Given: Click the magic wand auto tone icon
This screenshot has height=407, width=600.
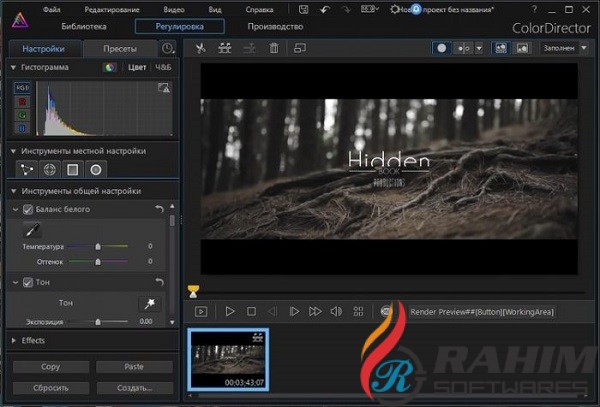Looking at the screenshot, I should click(x=147, y=302).
